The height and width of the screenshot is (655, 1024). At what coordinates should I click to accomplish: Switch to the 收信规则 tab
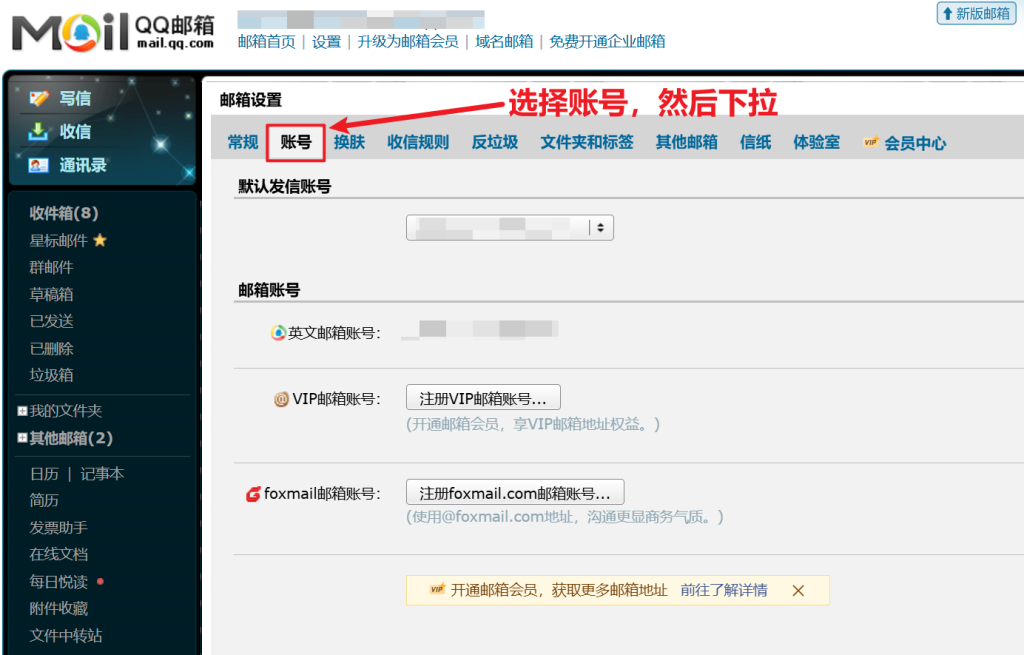point(418,142)
